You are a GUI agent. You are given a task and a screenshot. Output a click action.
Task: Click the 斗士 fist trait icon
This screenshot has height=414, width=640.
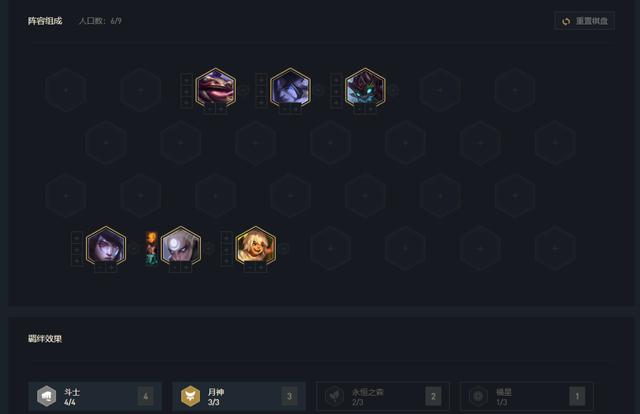pos(47,396)
